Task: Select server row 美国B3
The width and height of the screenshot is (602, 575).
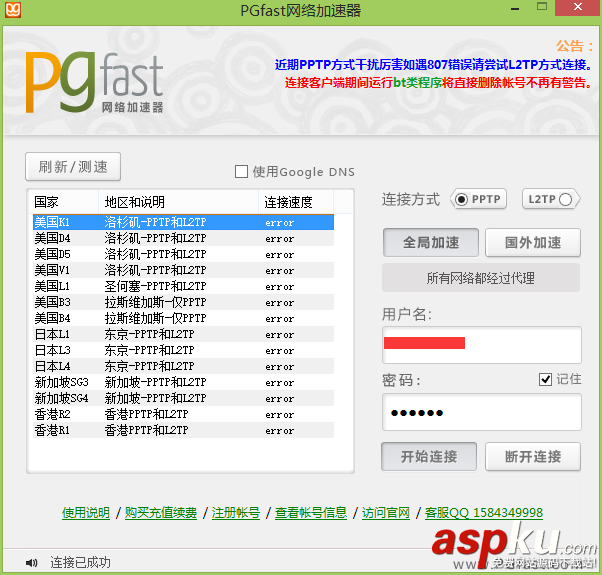Action: 183,302
